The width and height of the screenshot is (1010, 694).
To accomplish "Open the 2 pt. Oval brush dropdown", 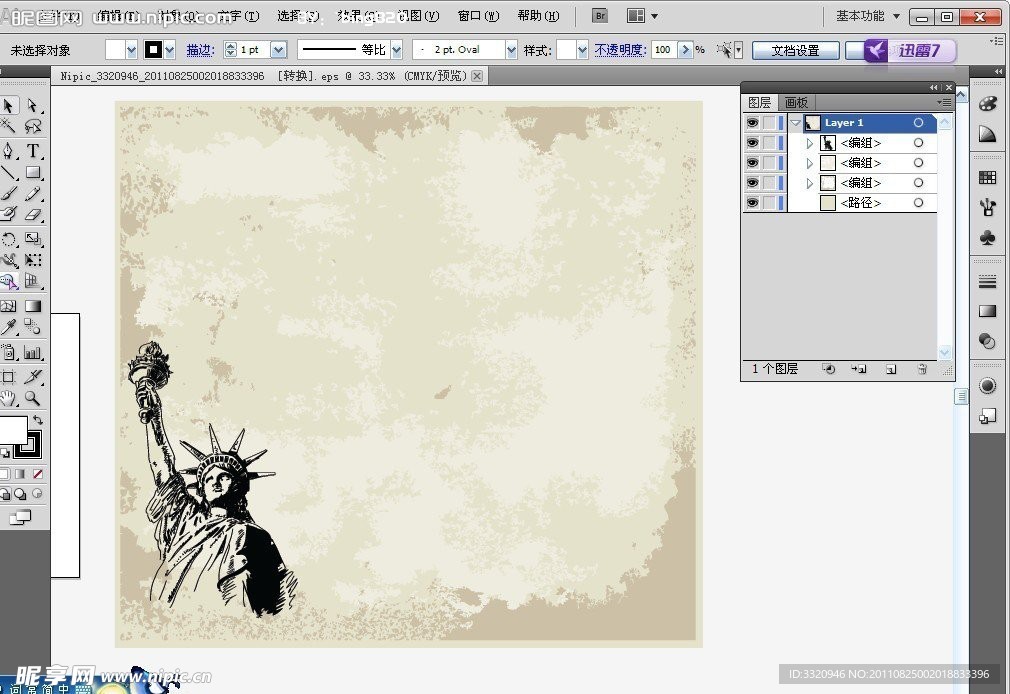I will pos(511,50).
